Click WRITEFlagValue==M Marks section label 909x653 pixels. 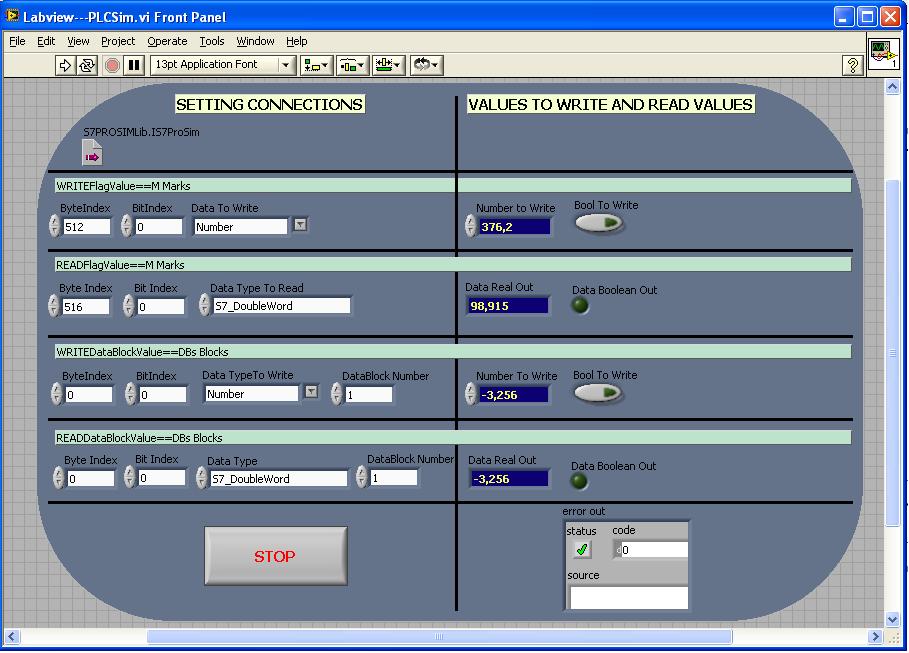pyautogui.click(x=123, y=186)
